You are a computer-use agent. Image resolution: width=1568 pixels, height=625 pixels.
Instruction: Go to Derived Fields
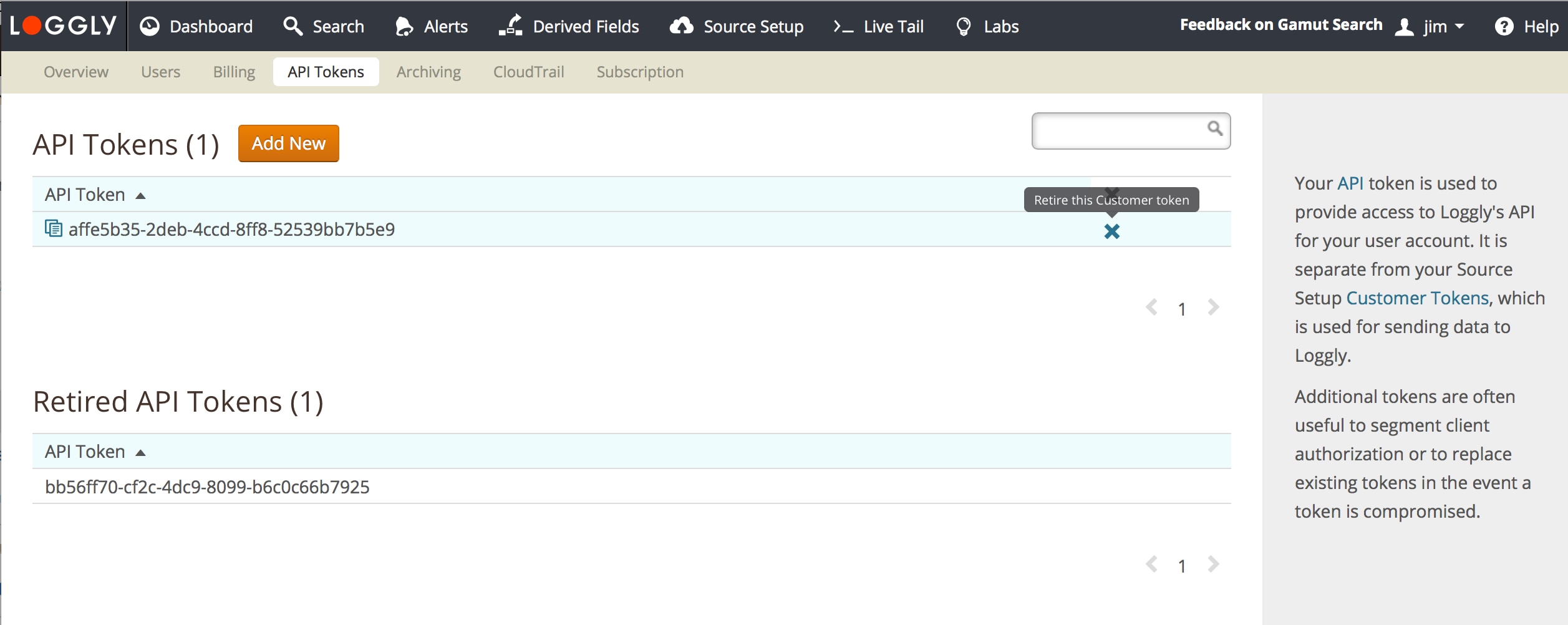coord(569,26)
